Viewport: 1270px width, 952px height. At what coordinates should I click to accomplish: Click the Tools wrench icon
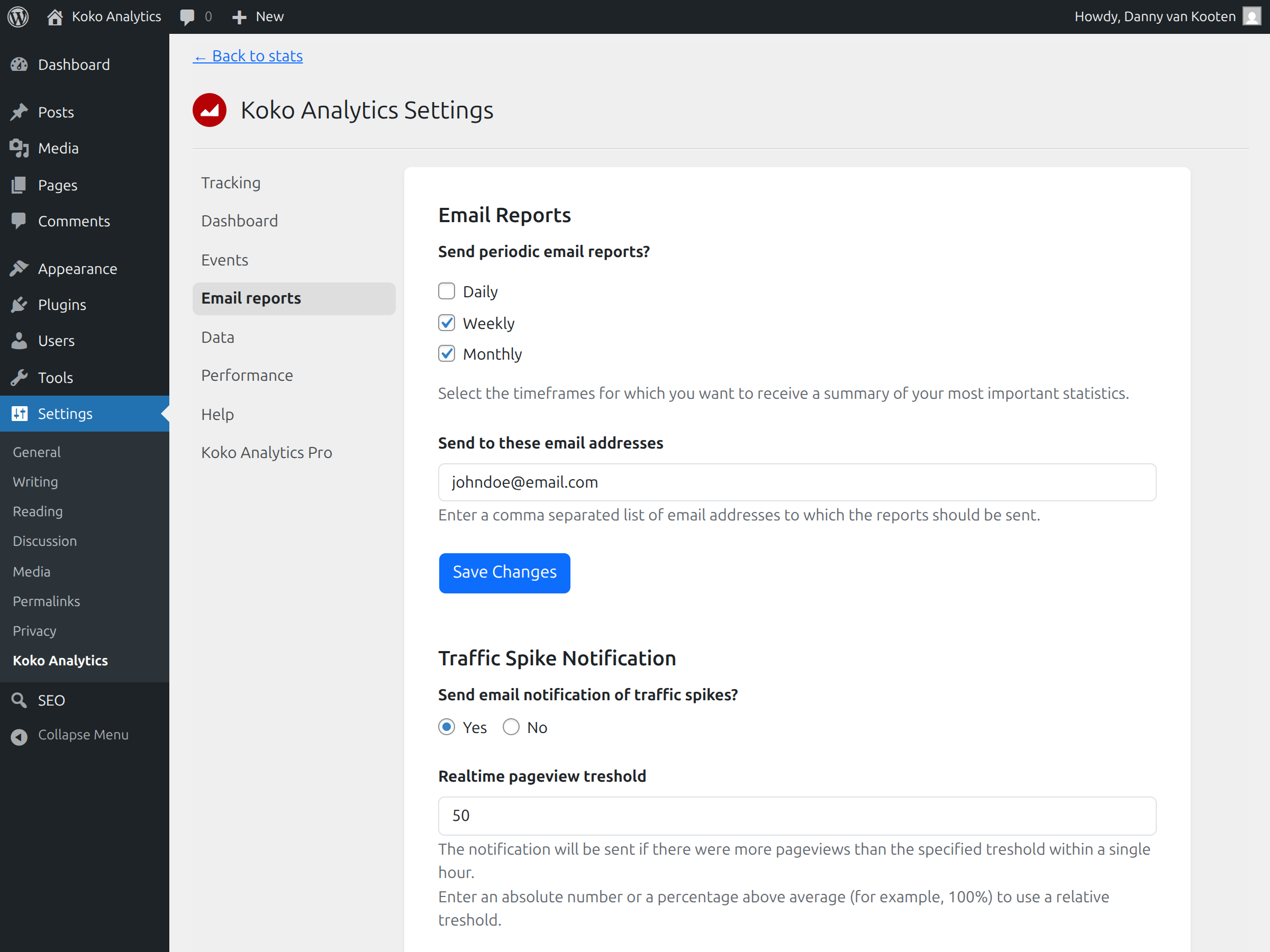pyautogui.click(x=20, y=377)
